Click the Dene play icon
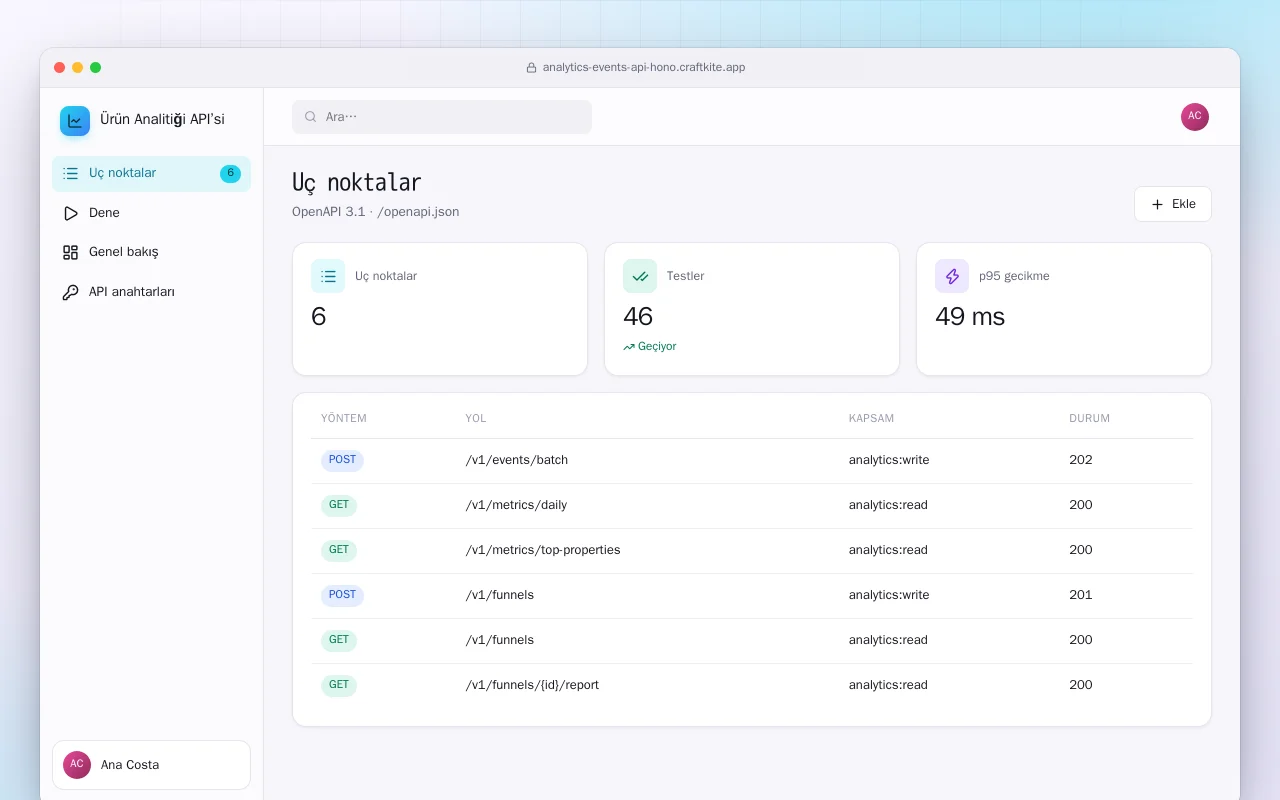1280x800 pixels. point(70,213)
